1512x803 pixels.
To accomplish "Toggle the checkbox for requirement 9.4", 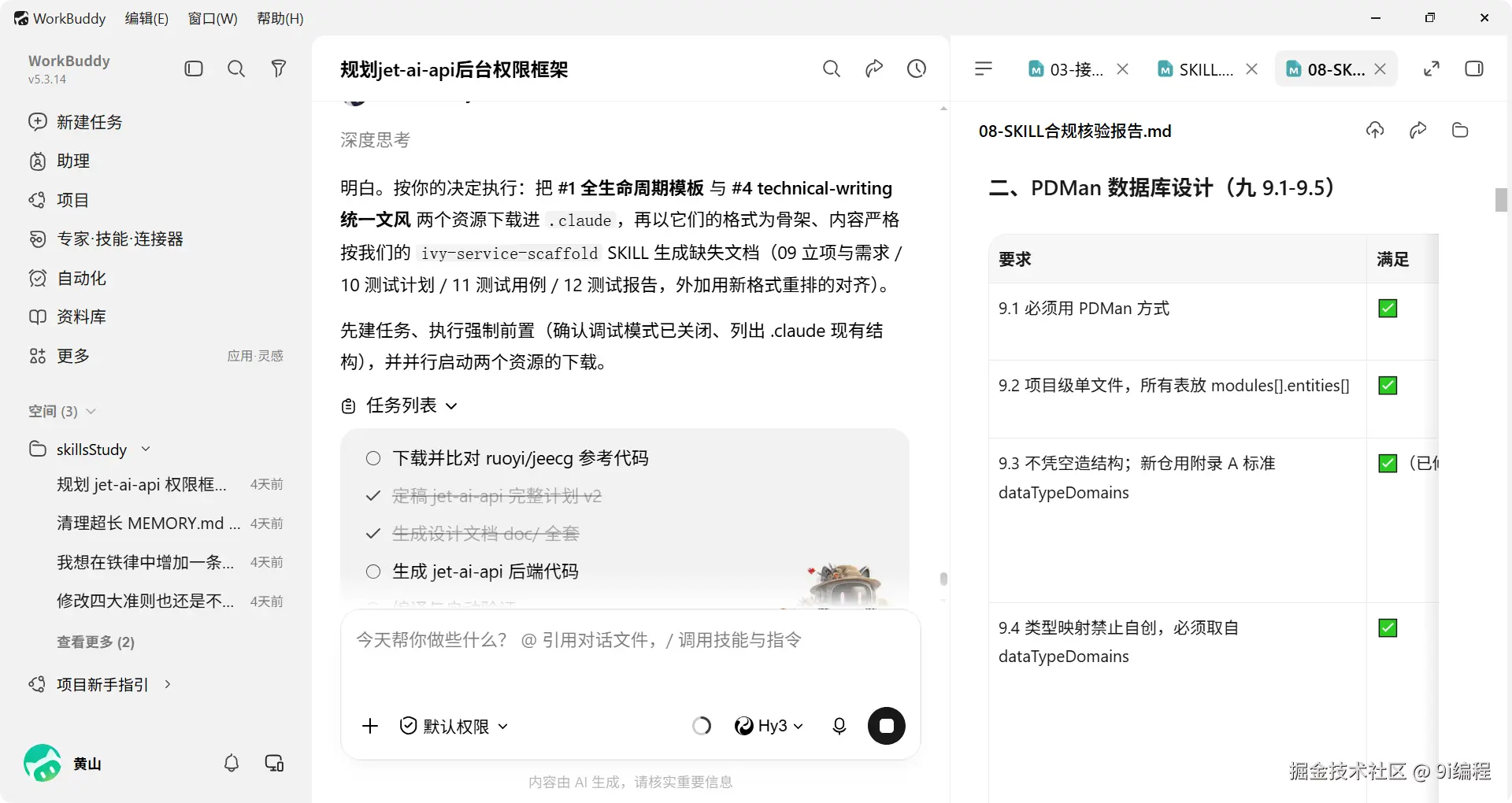I will click(1388, 628).
